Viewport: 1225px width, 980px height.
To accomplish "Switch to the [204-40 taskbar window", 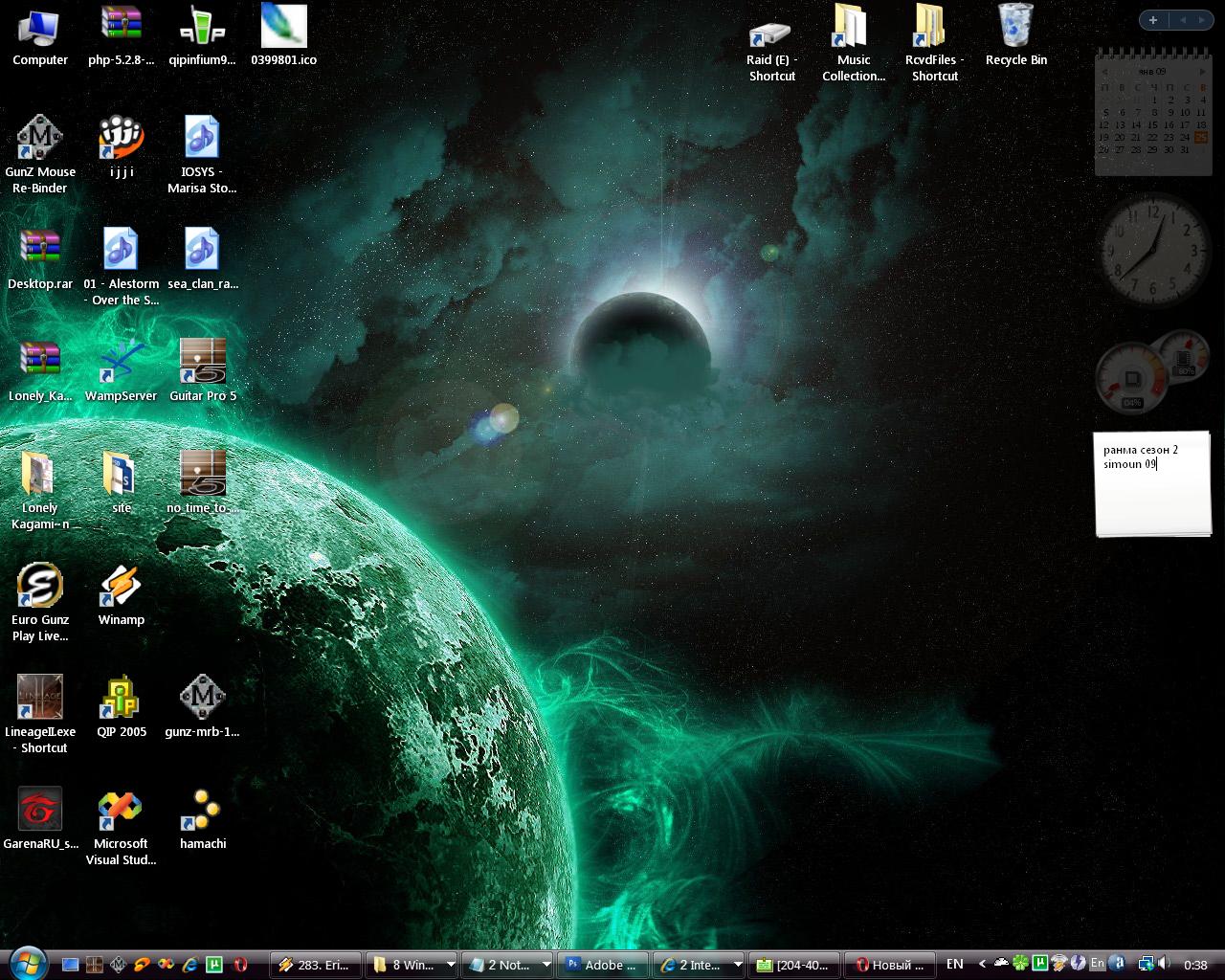I will pyautogui.click(x=794, y=965).
